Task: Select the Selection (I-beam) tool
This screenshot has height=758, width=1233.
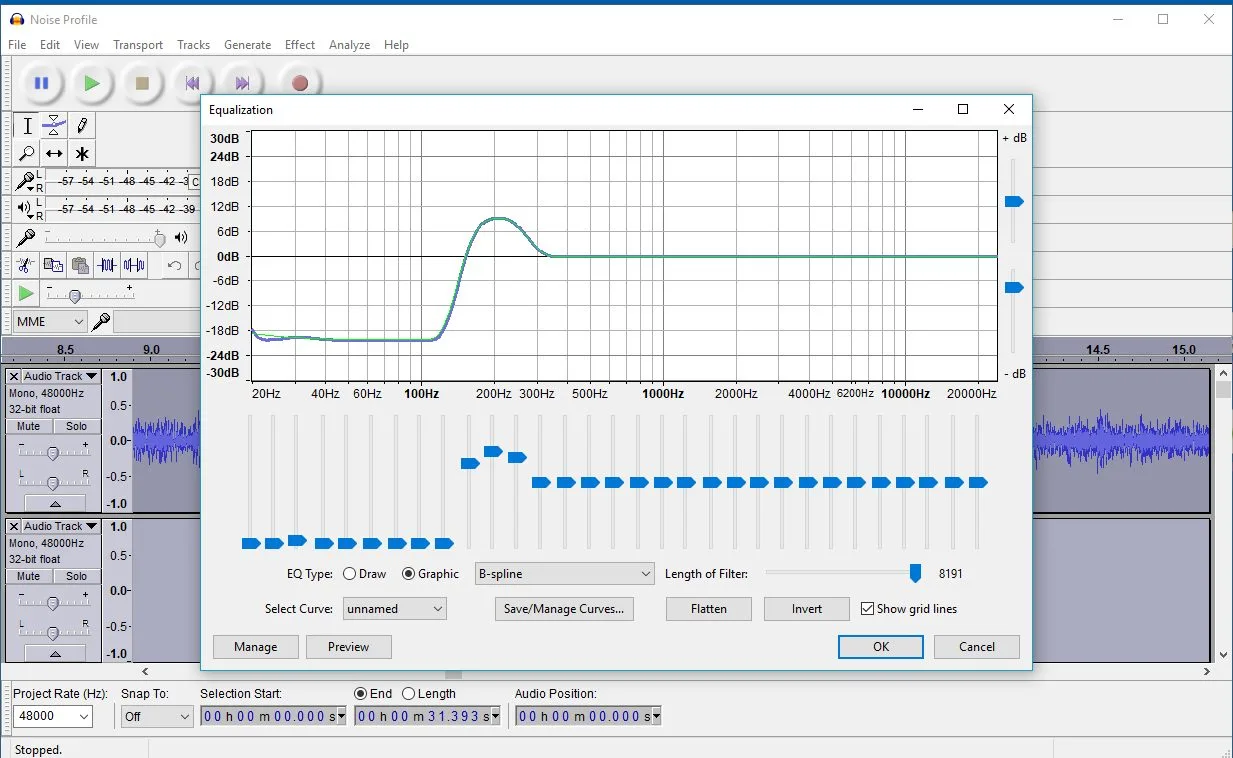Action: [x=27, y=126]
